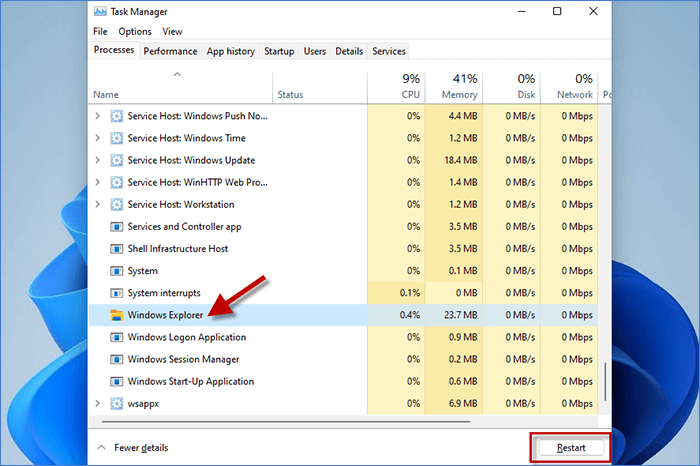
Task: Switch to the App history tab
Action: click(230, 51)
